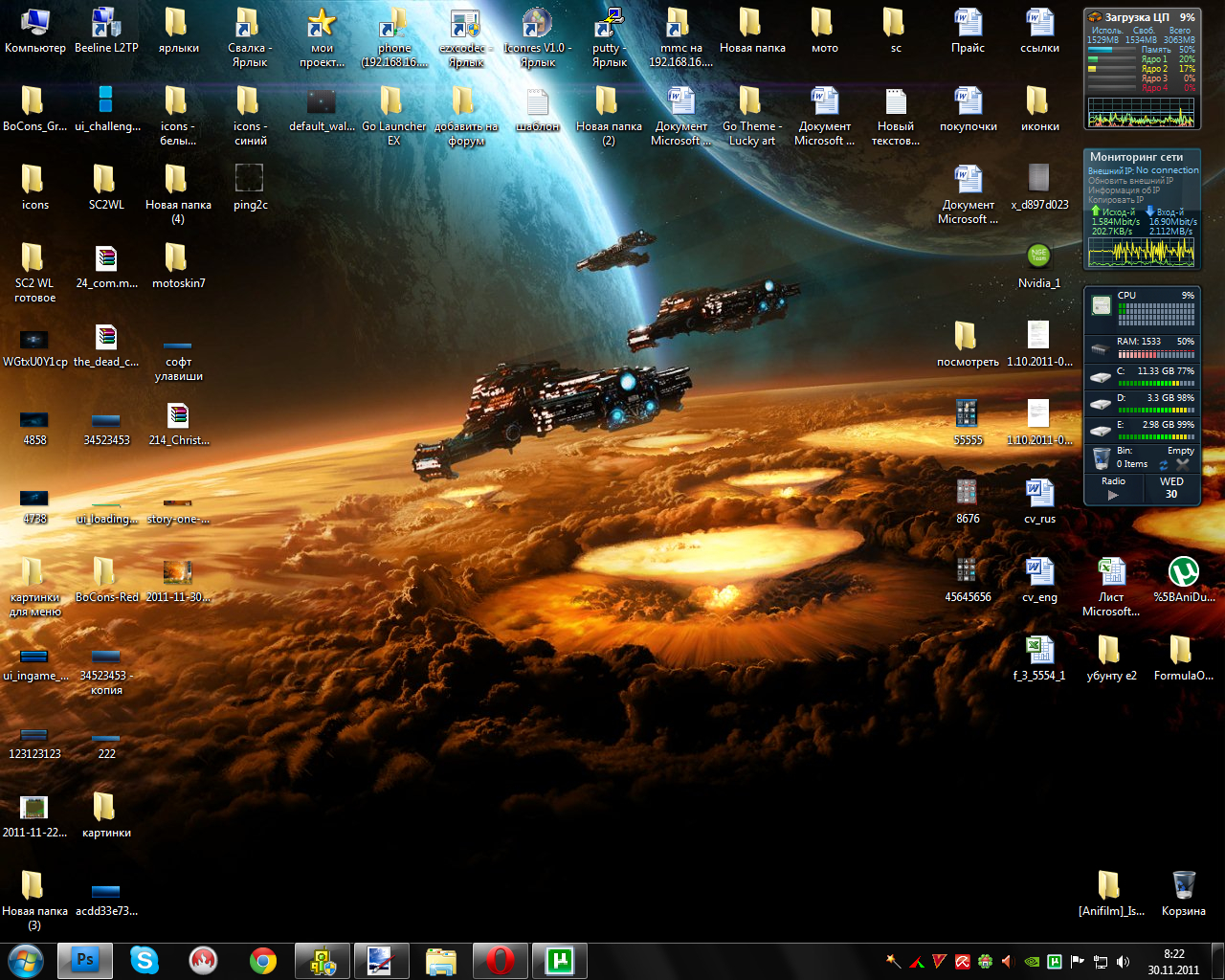The height and width of the screenshot is (980, 1225).
Task: Open the Компьютер desktop icon
Action: 35,31
